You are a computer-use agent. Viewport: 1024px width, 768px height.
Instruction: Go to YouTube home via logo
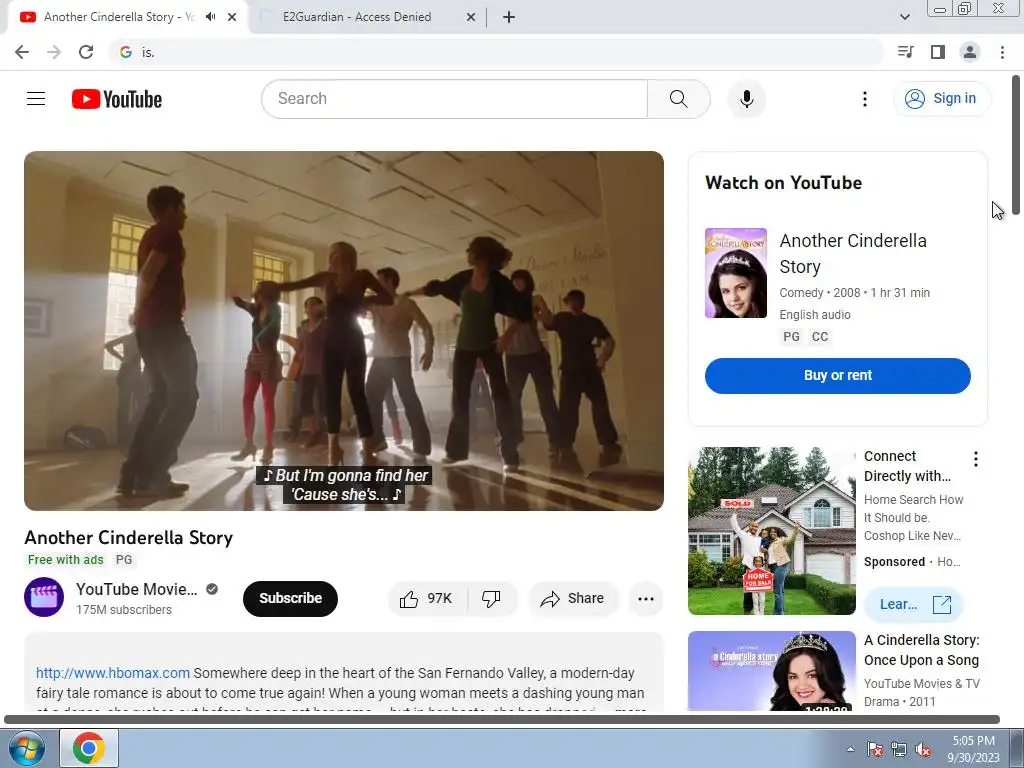tap(117, 99)
